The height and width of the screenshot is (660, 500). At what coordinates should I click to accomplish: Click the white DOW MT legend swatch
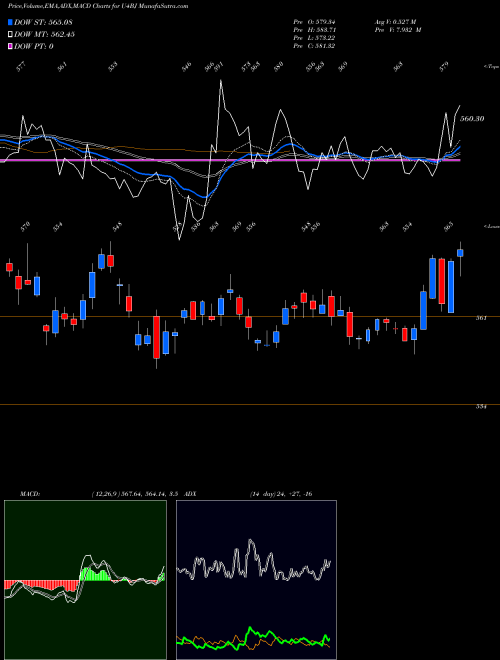11,34
